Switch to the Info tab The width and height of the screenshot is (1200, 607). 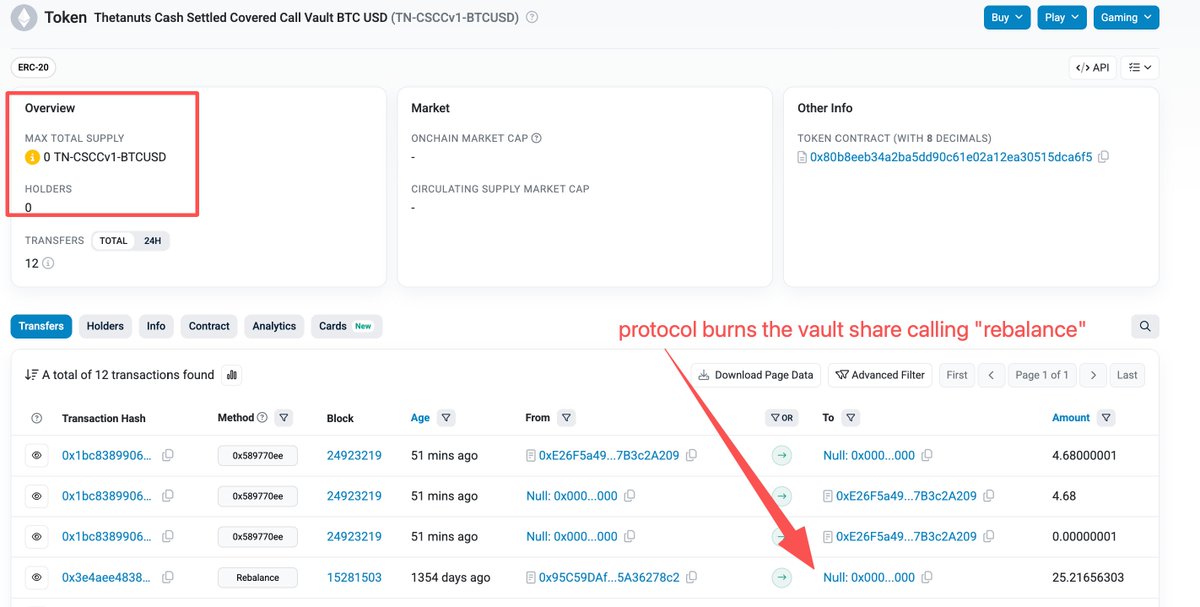click(x=156, y=326)
